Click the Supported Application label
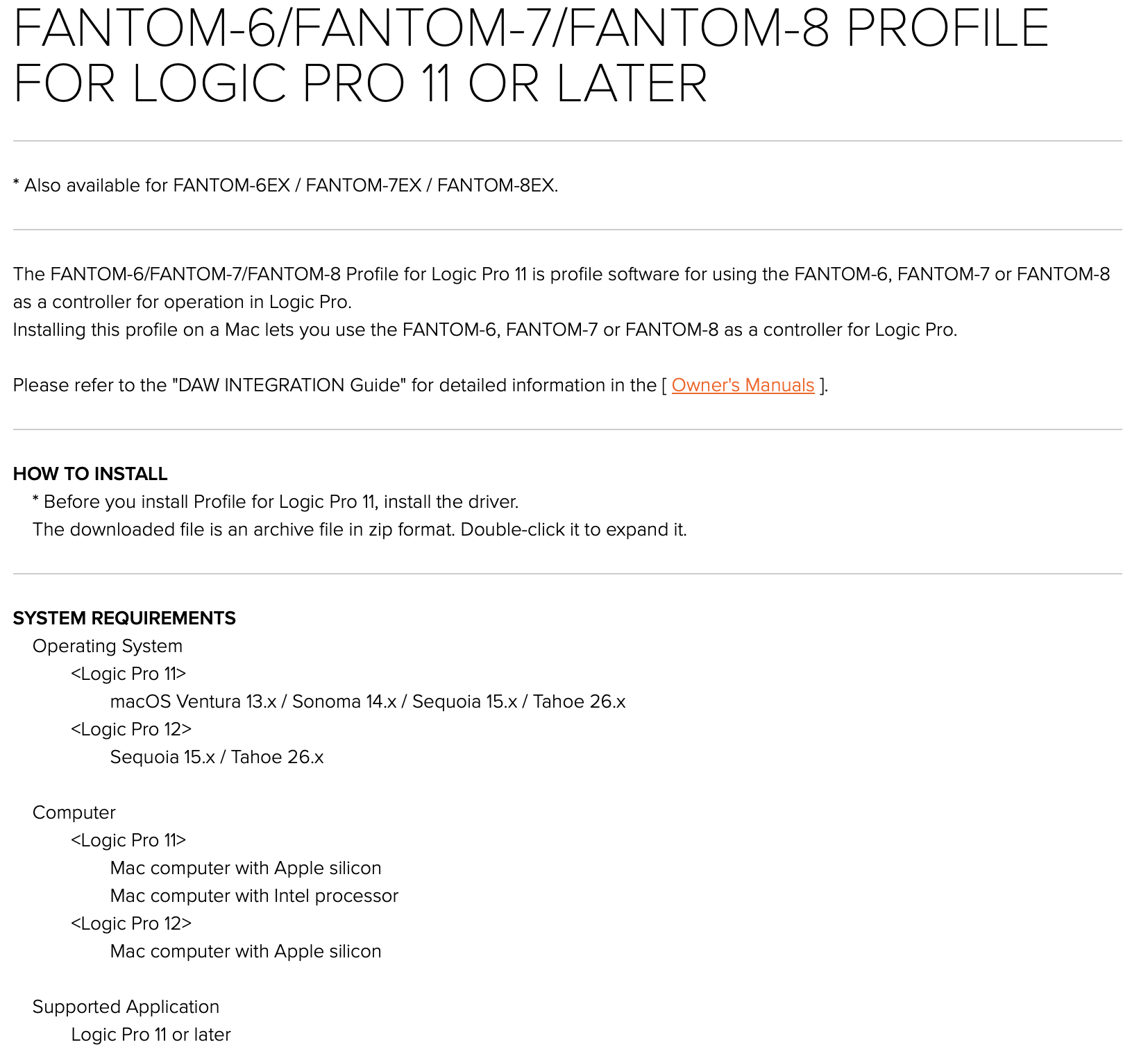 [126, 1007]
